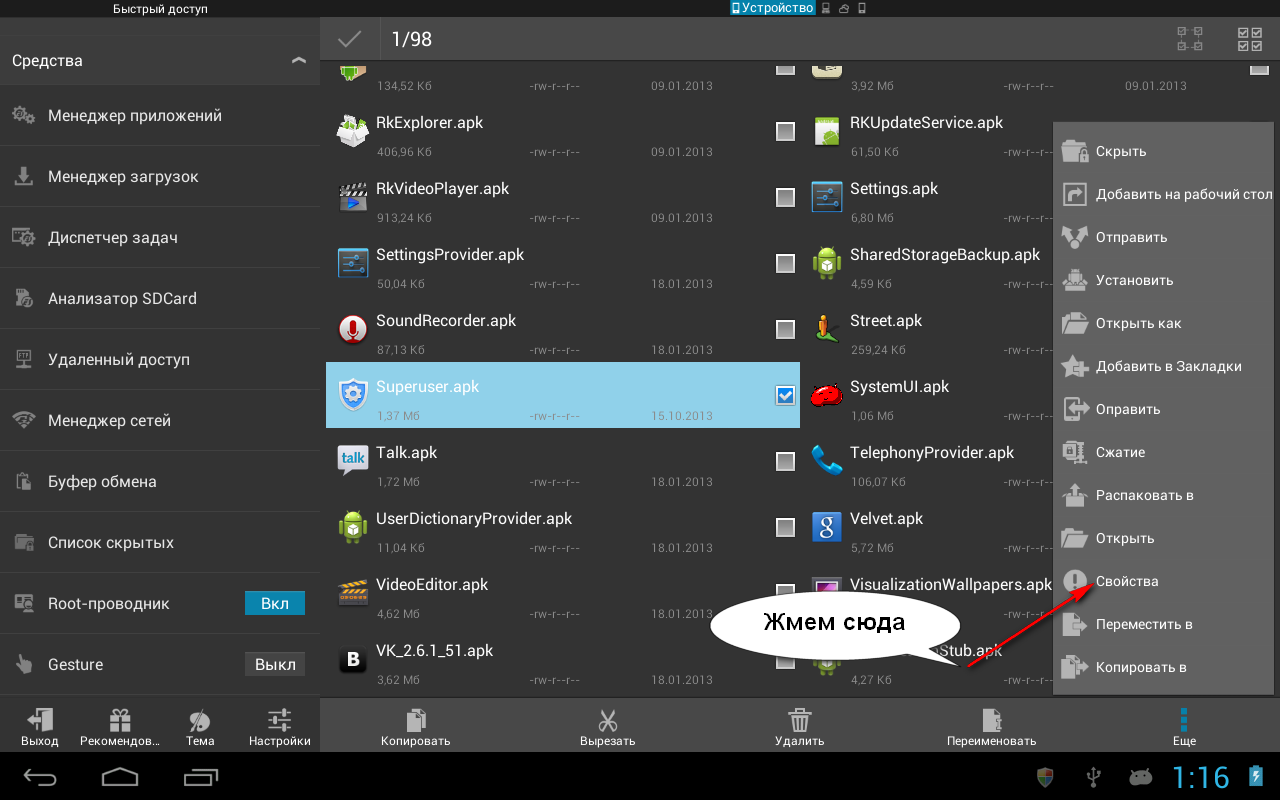Open the Тема theme icon
Image resolution: width=1280 pixels, height=800 pixels.
[x=200, y=722]
